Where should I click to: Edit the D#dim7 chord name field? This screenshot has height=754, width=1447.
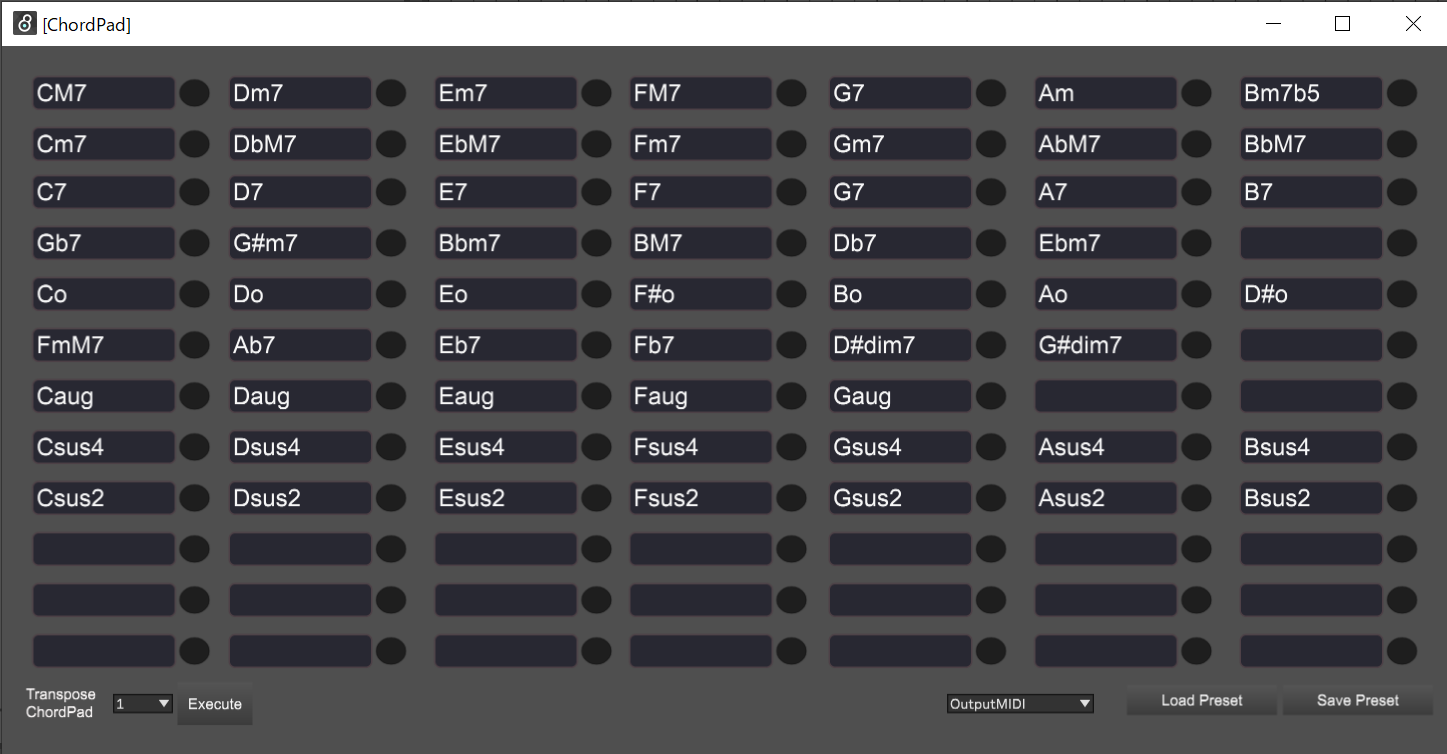coord(900,345)
